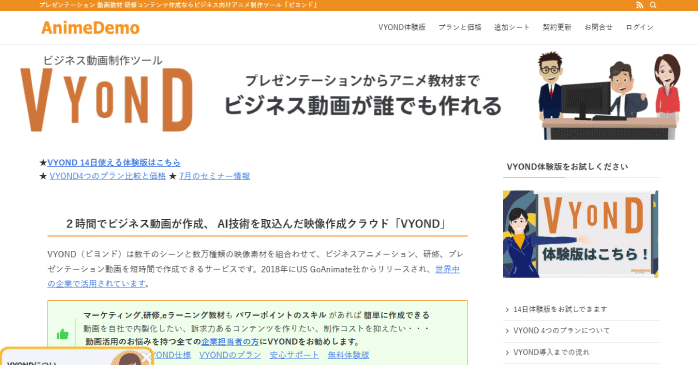The height and width of the screenshot is (365, 698).
Task: Click chevron beside 14日体験版をお試しできます
Action: pos(507,309)
